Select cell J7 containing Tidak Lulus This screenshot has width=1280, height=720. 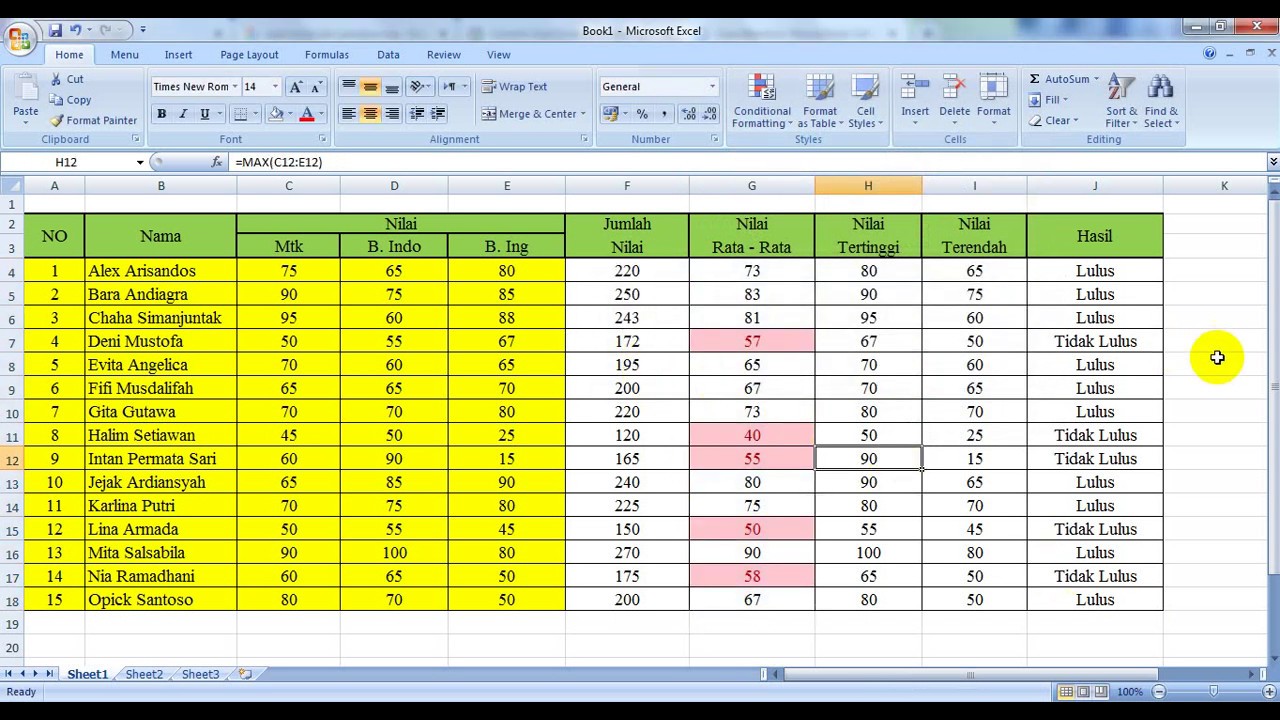[x=1094, y=342]
